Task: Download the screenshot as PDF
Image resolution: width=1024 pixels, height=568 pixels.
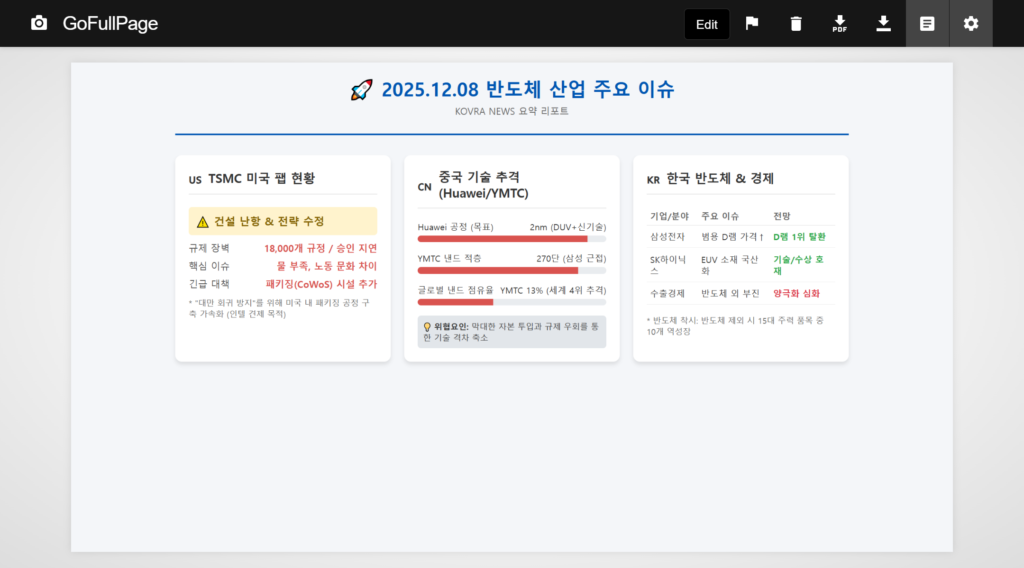Action: click(840, 23)
